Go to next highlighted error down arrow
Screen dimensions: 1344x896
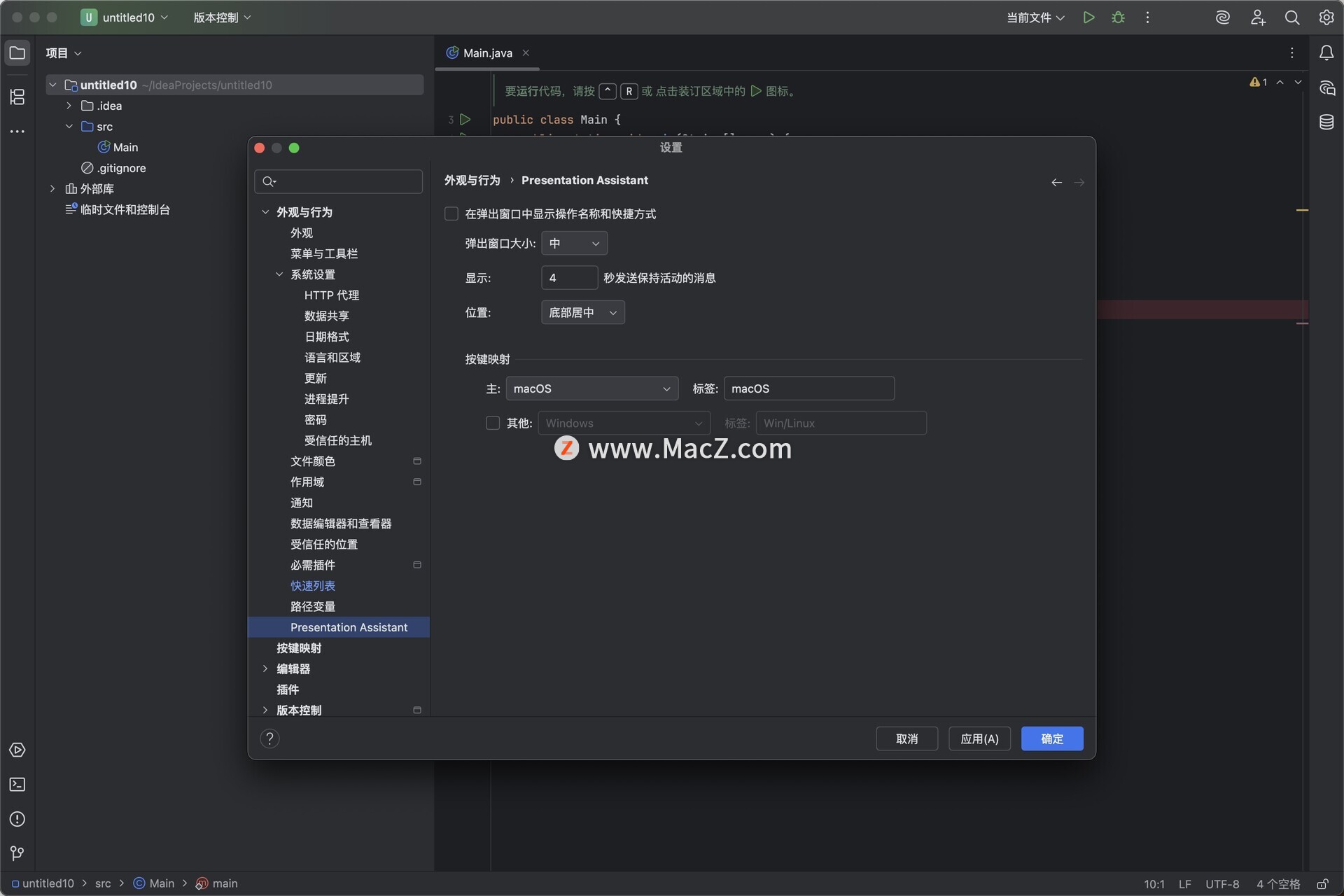(x=1298, y=82)
